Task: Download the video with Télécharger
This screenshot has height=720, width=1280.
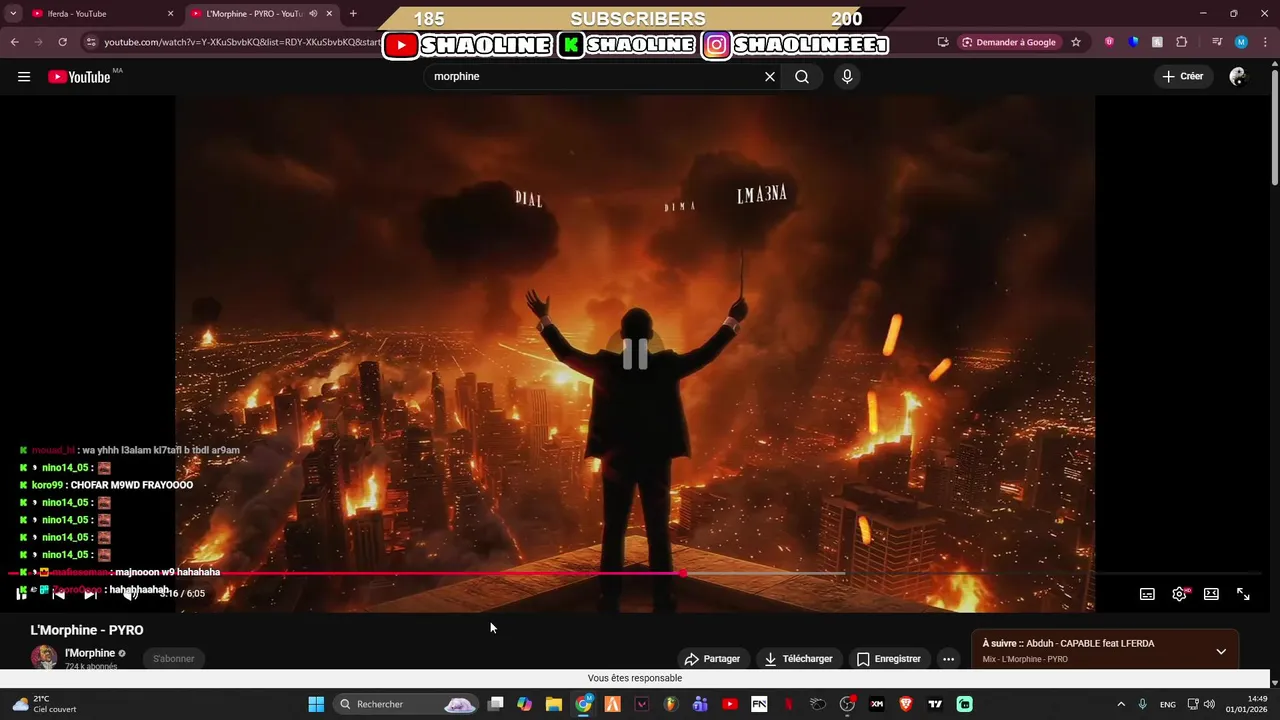Action: point(798,659)
